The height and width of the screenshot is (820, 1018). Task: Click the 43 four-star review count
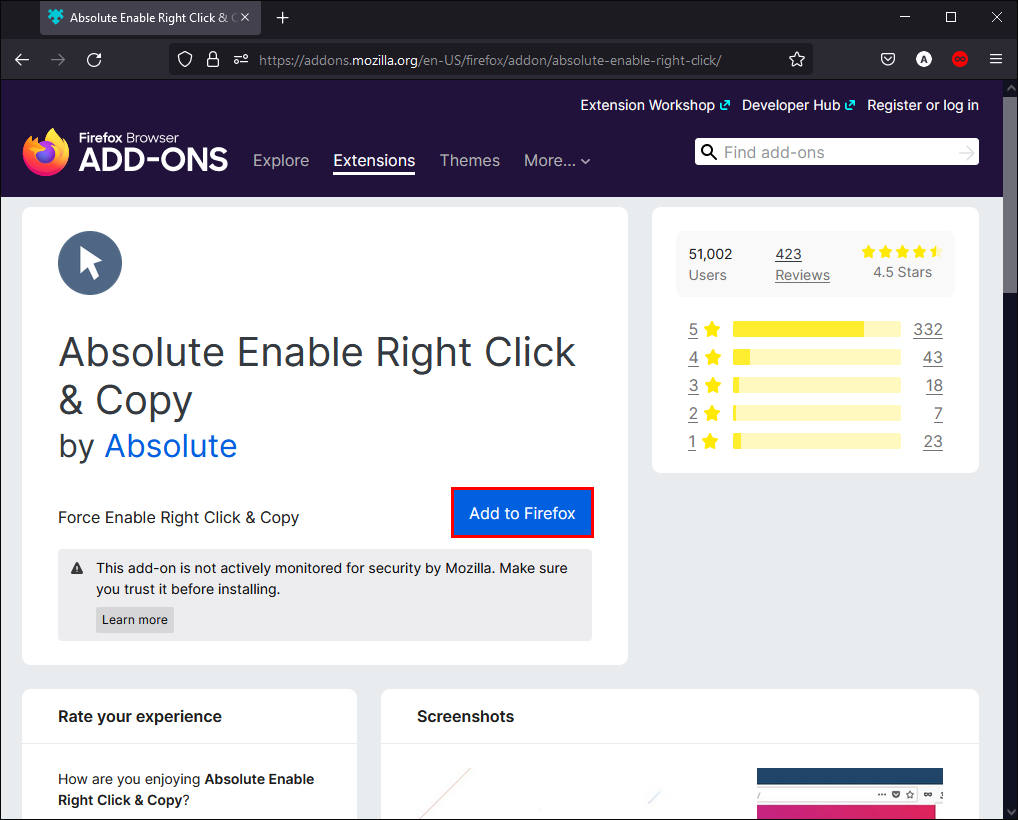click(933, 357)
